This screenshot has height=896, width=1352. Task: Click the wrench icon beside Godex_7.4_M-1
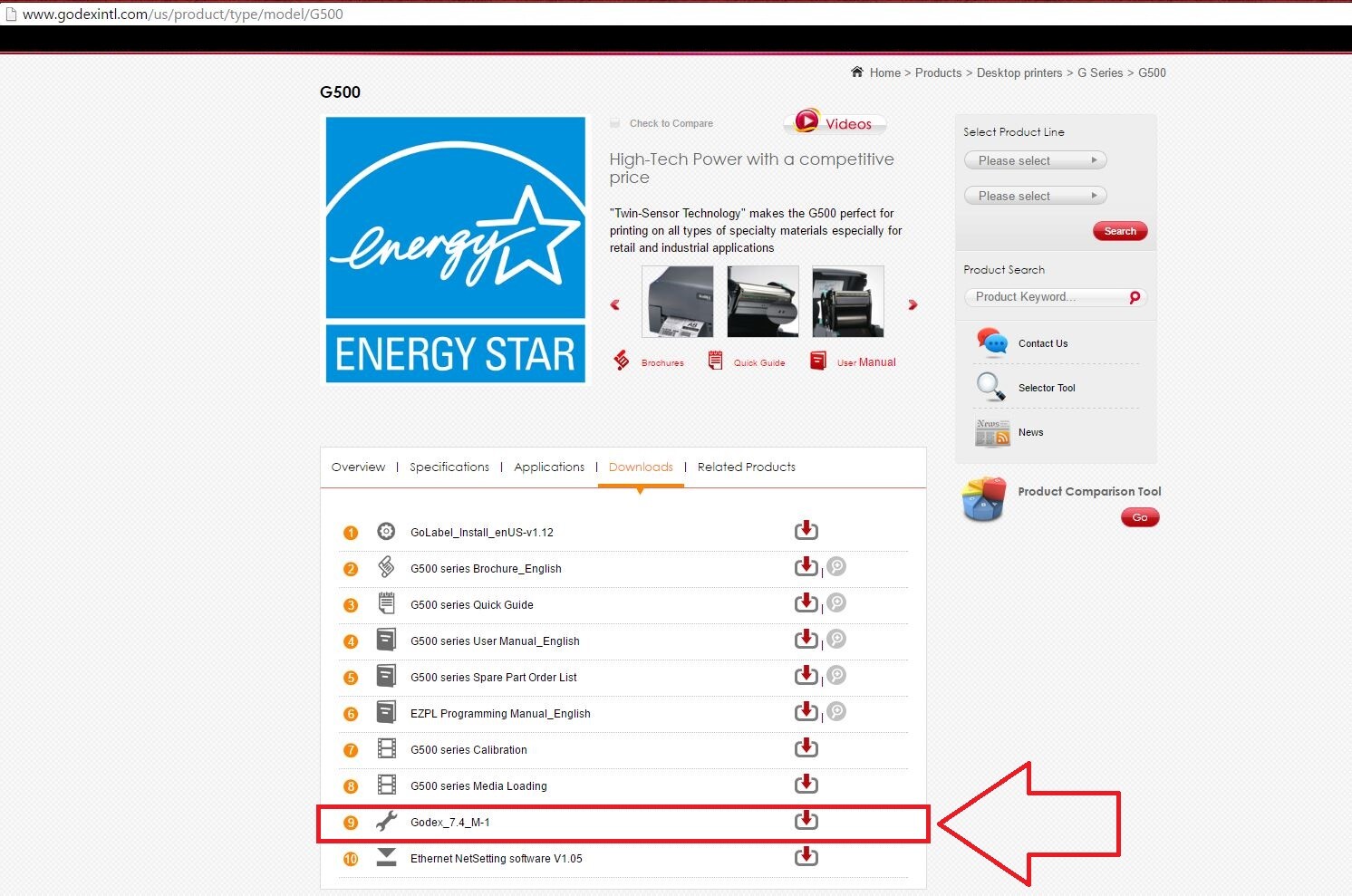pos(386,821)
